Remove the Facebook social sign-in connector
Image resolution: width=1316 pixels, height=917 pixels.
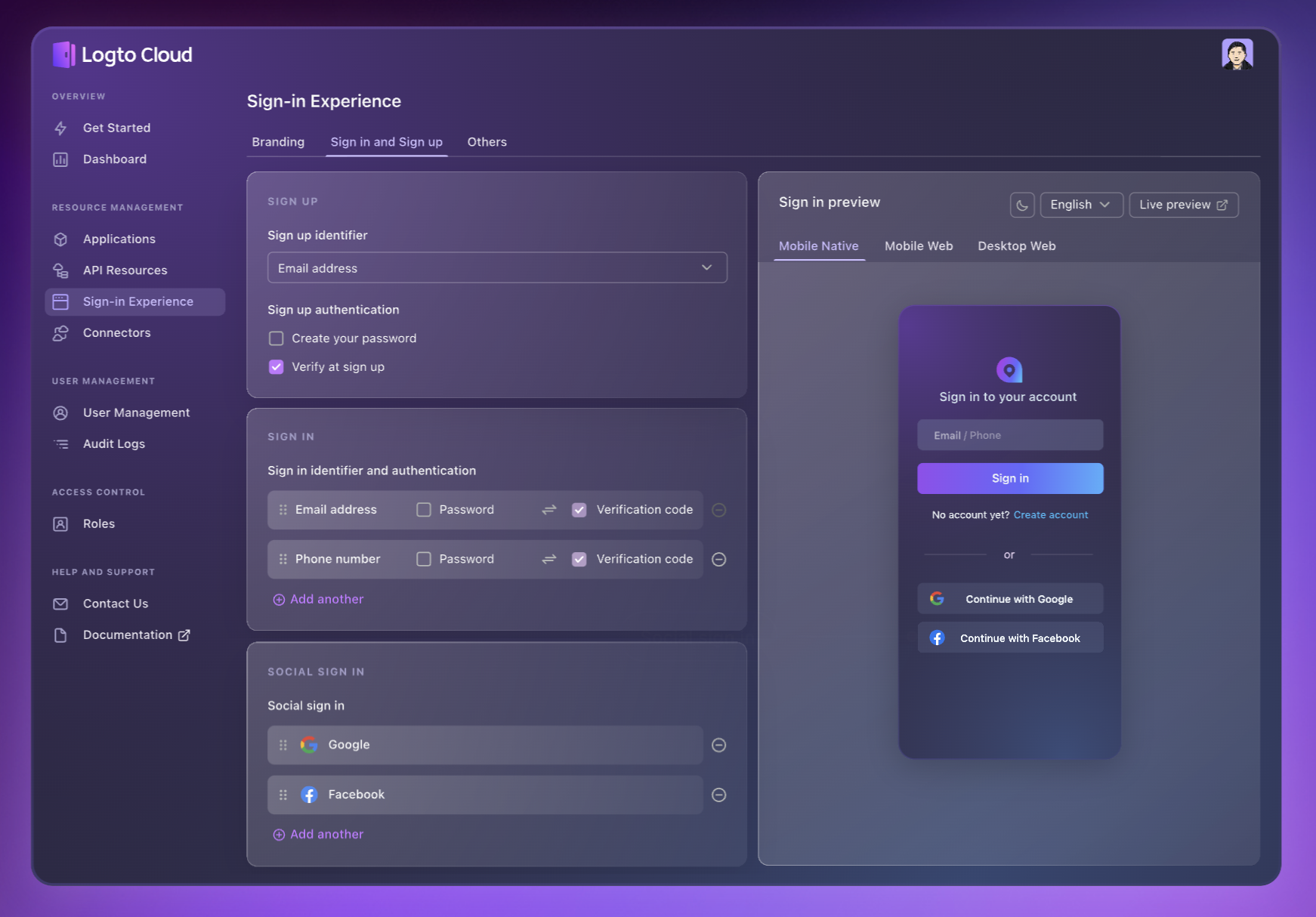tap(718, 795)
